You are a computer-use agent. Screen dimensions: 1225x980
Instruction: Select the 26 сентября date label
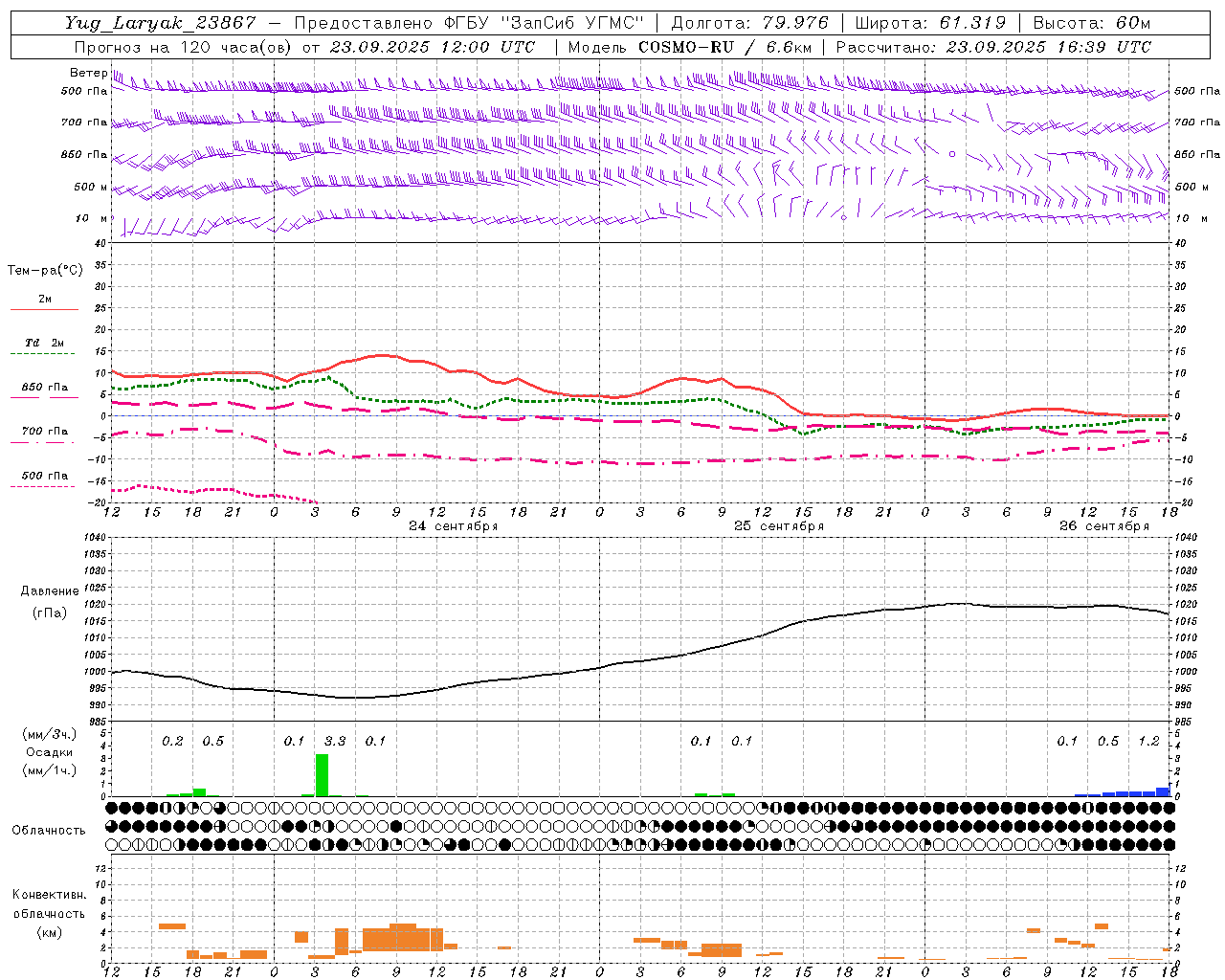(1104, 526)
